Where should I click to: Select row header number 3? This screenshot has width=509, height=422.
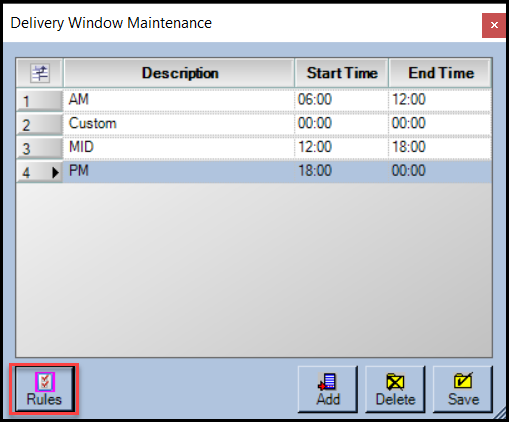pos(40,148)
